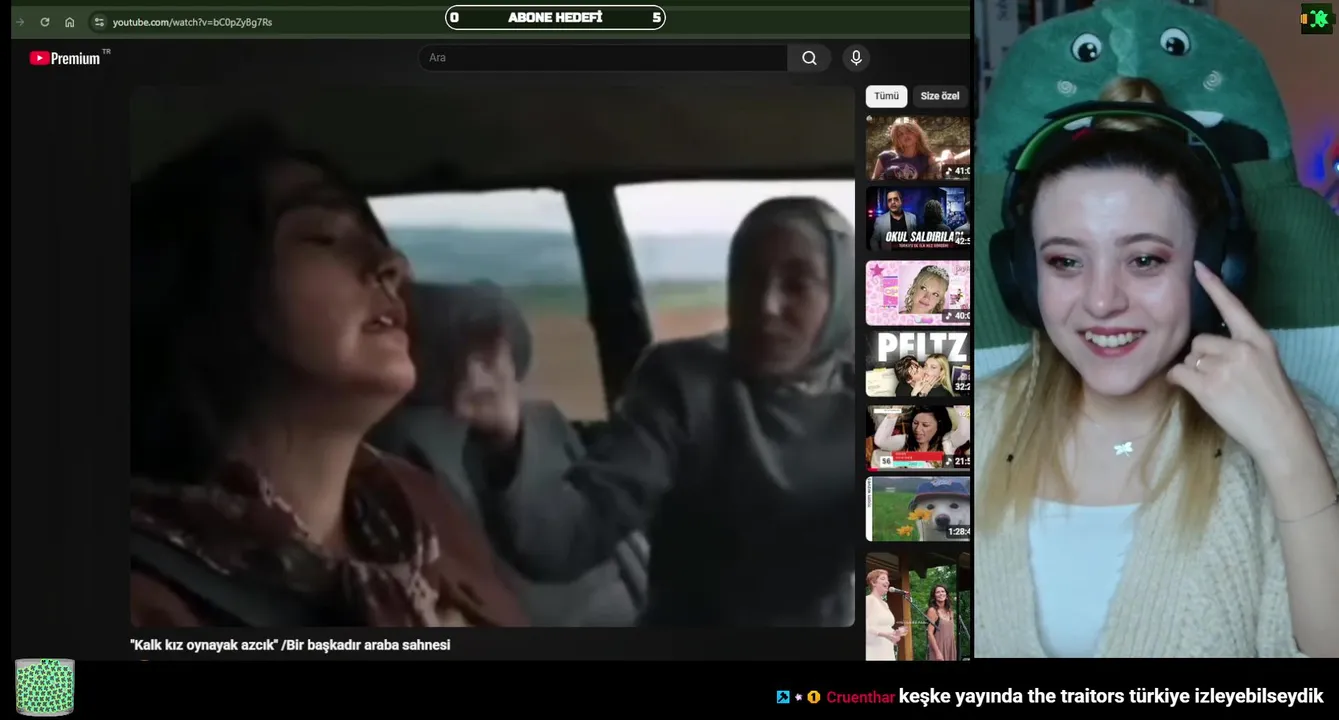Reload the page with refresh icon
1339x720 pixels.
coord(45,22)
